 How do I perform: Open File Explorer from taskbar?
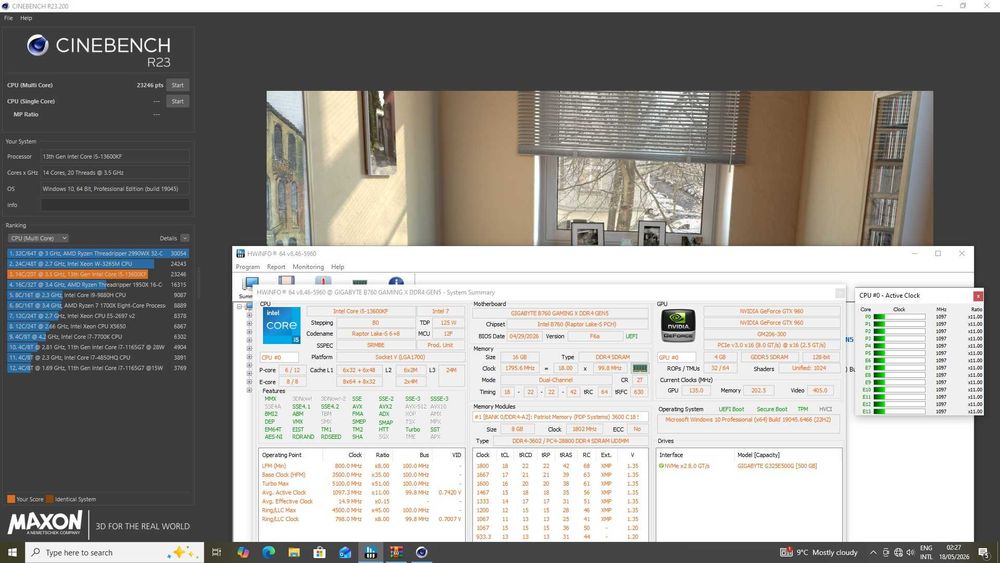click(x=294, y=552)
